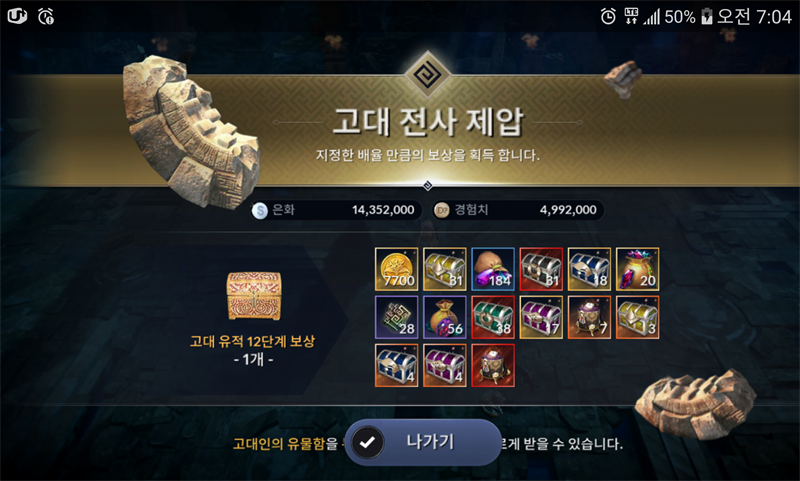The width and height of the screenshot is (800, 481).
Task: Select the yellow chest reward showing 3
Action: click(637, 317)
